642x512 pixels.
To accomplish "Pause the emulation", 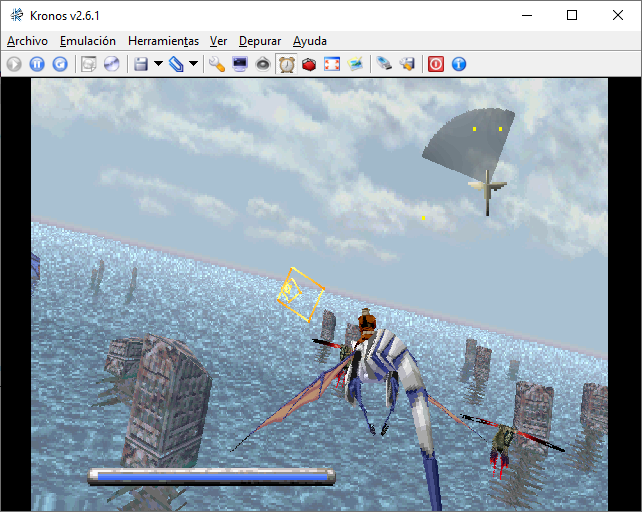I will [x=37, y=64].
